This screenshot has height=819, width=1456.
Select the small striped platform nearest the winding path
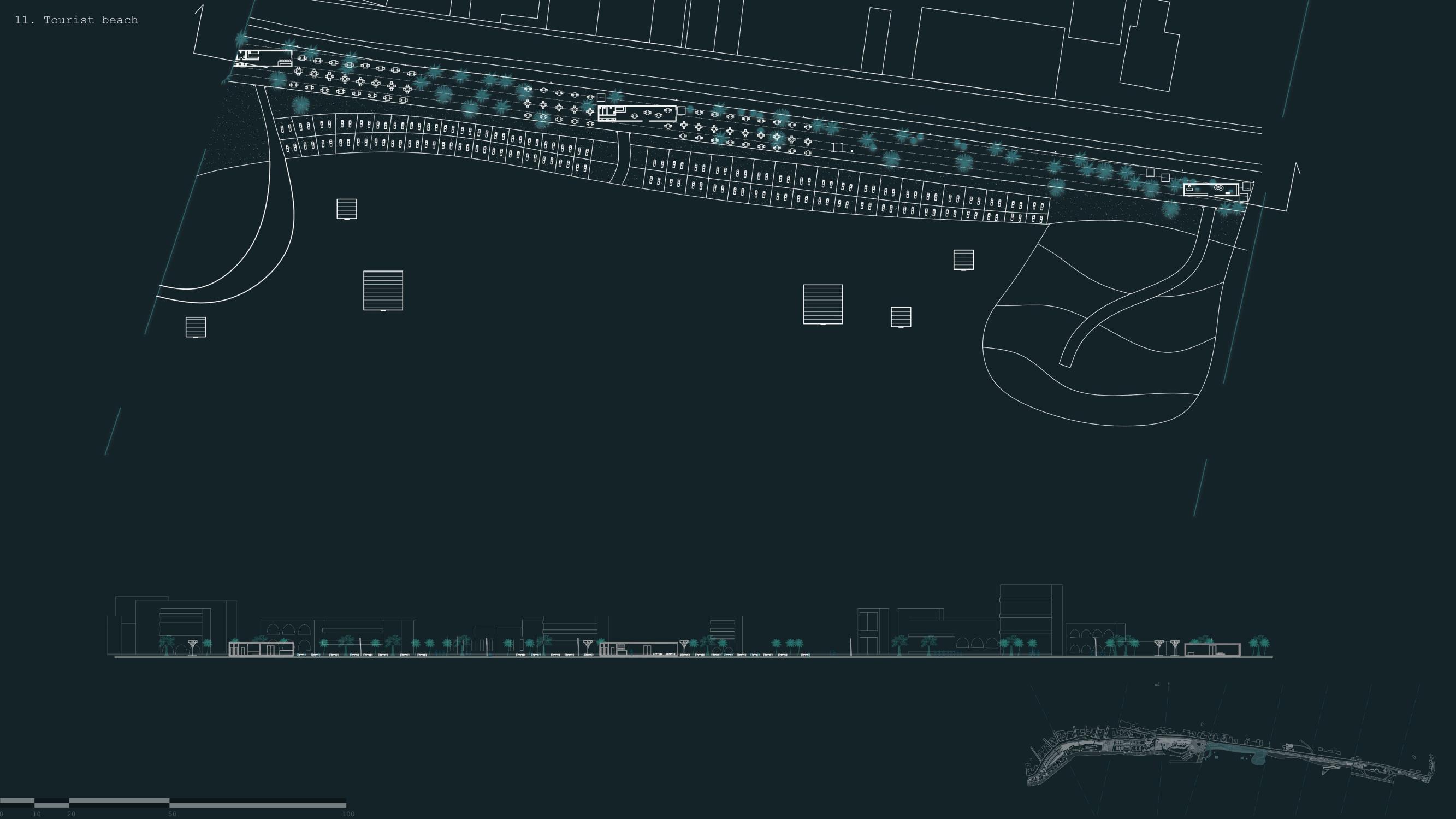(x=963, y=260)
